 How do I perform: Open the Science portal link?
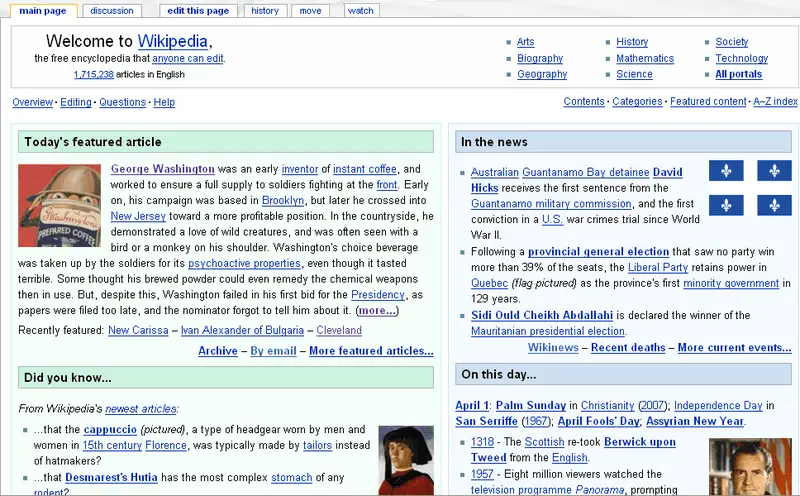(x=634, y=74)
